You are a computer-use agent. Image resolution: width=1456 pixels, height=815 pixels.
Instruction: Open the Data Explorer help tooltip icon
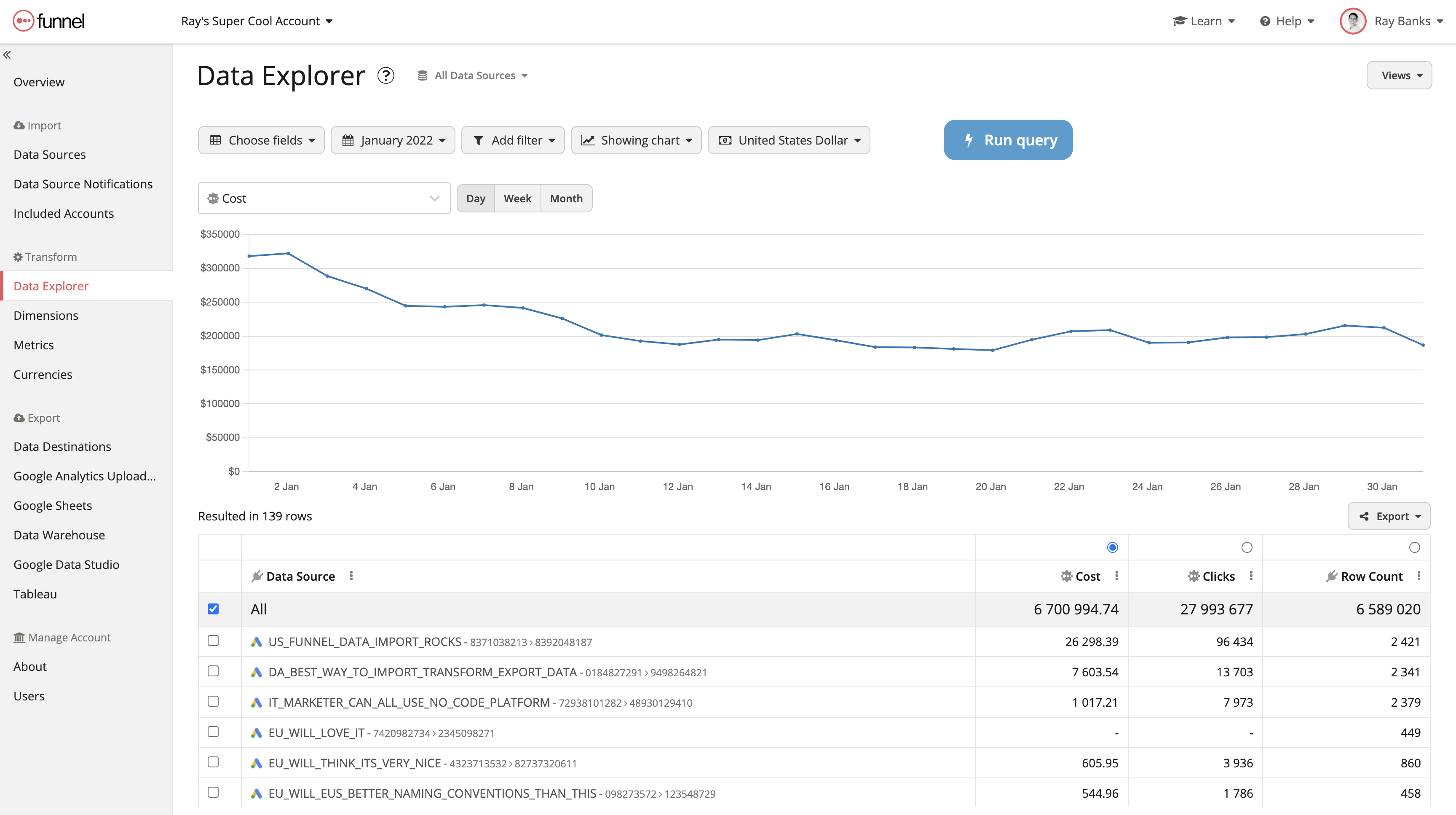tap(385, 75)
